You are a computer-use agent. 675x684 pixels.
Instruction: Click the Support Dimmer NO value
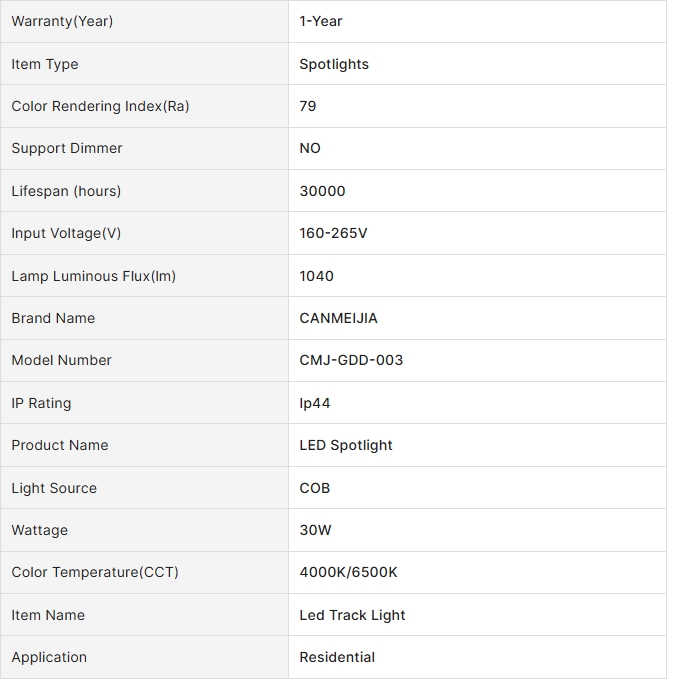click(310, 148)
